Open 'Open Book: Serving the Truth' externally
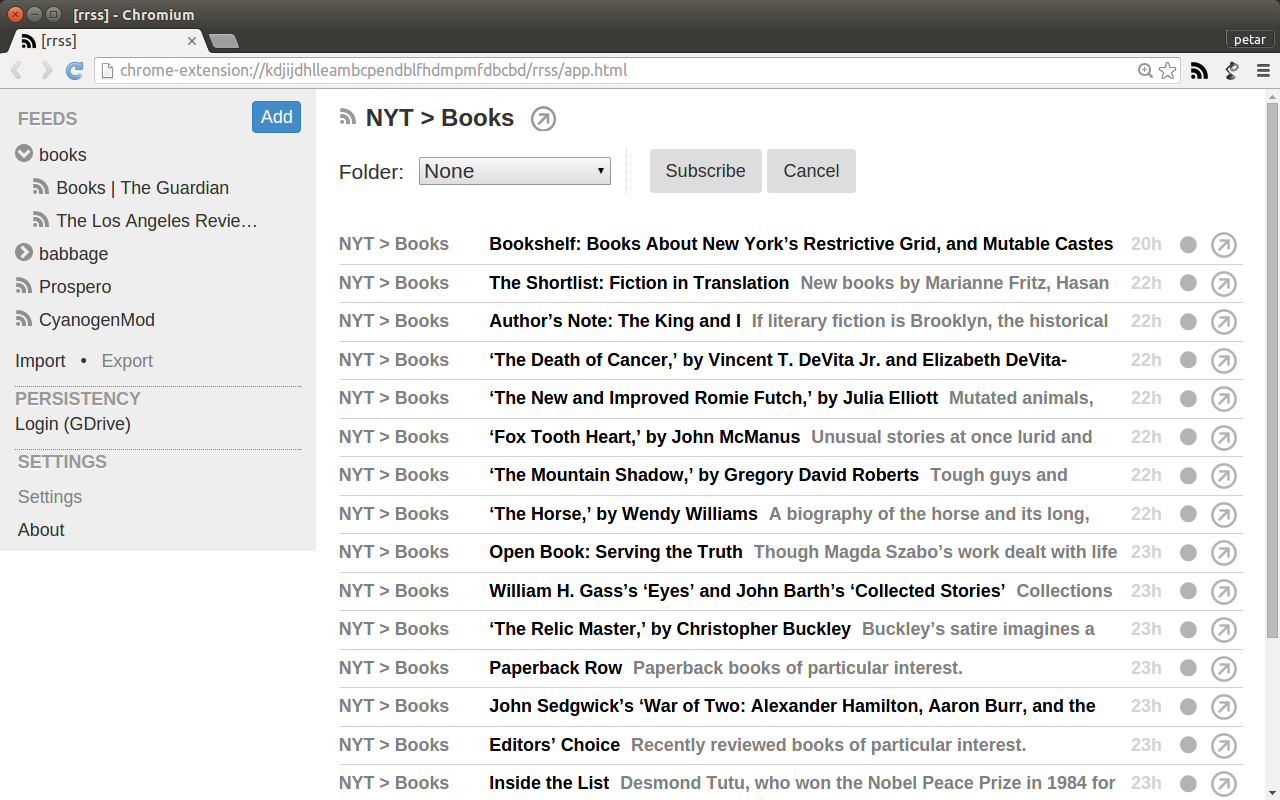The image size is (1280, 800). click(x=1224, y=553)
